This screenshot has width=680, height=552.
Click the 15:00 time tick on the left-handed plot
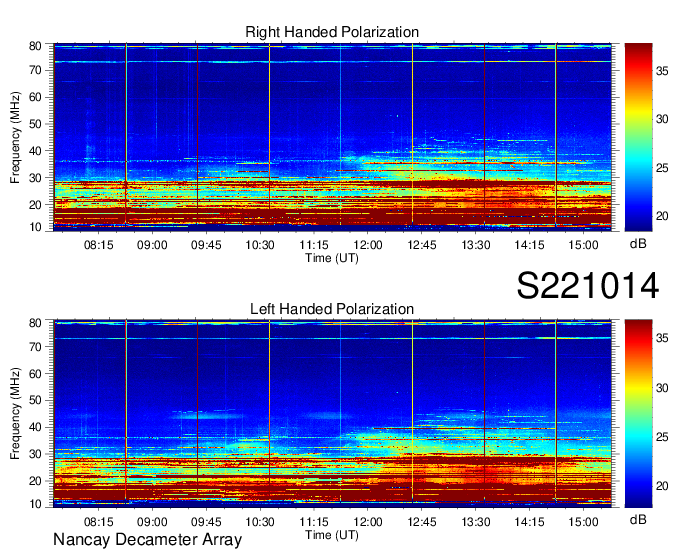(583, 522)
